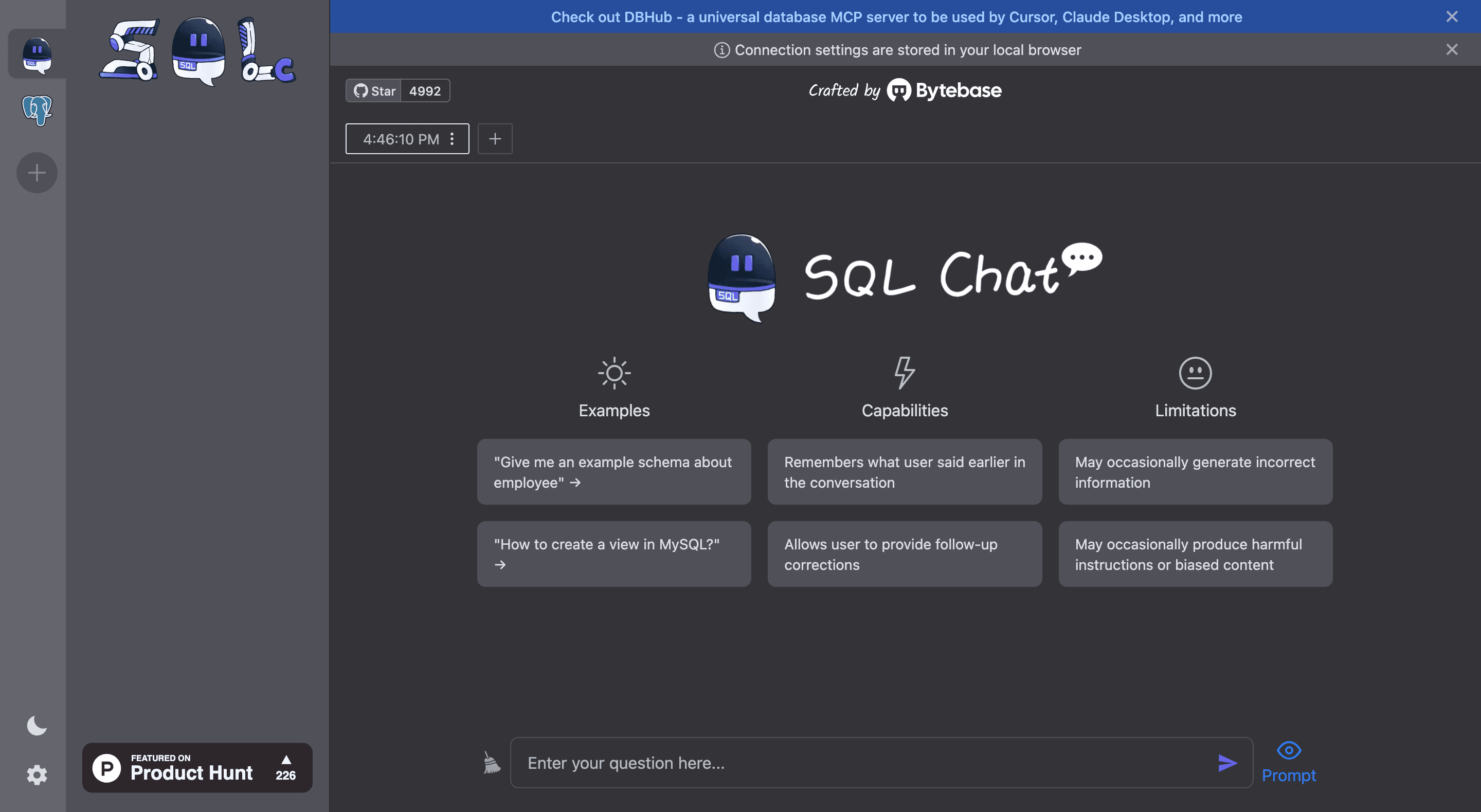Screen dimensions: 1481x812
Task: Open conversation tab three-dot menu
Action: pyautogui.click(x=452, y=138)
